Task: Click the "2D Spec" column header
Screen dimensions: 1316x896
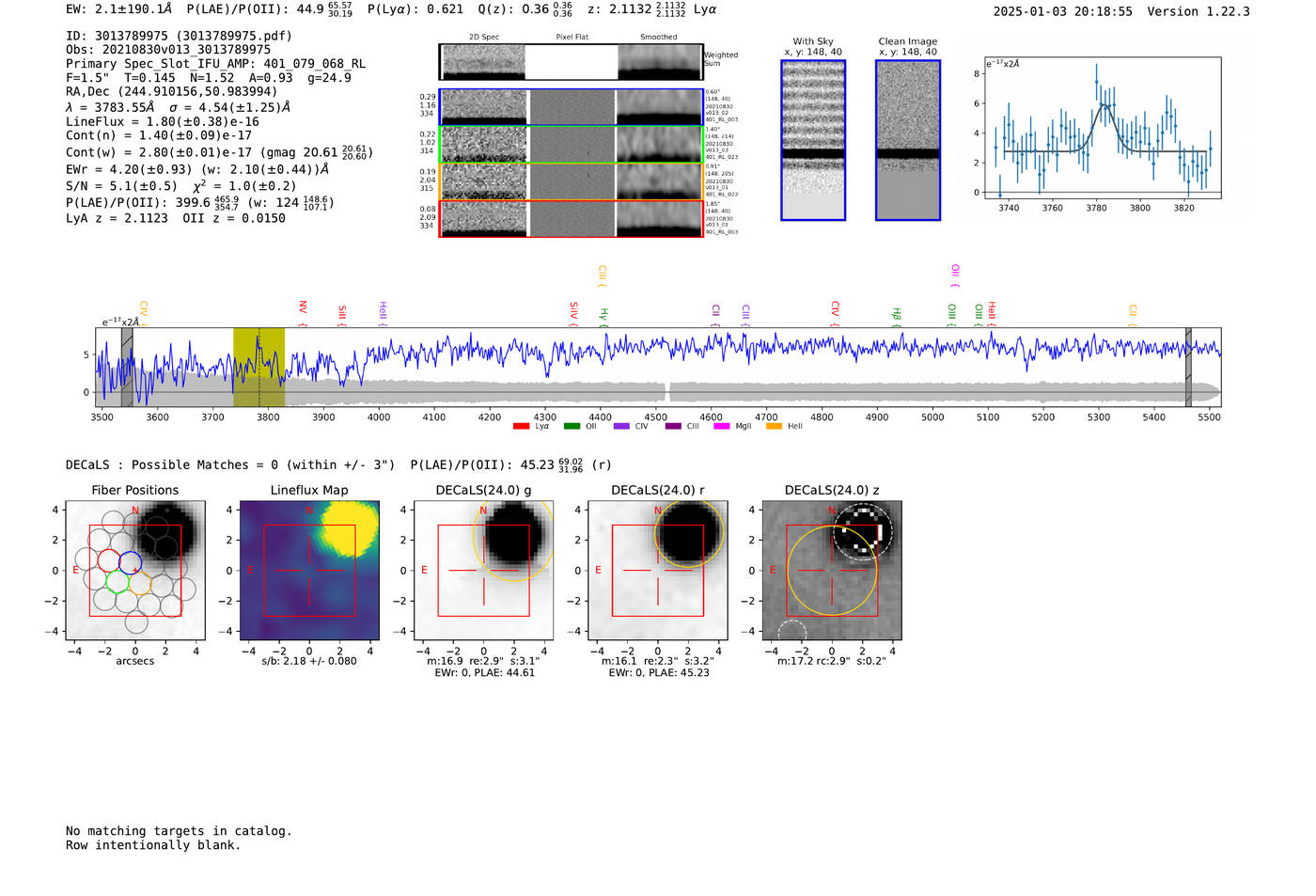Action: pos(484,38)
